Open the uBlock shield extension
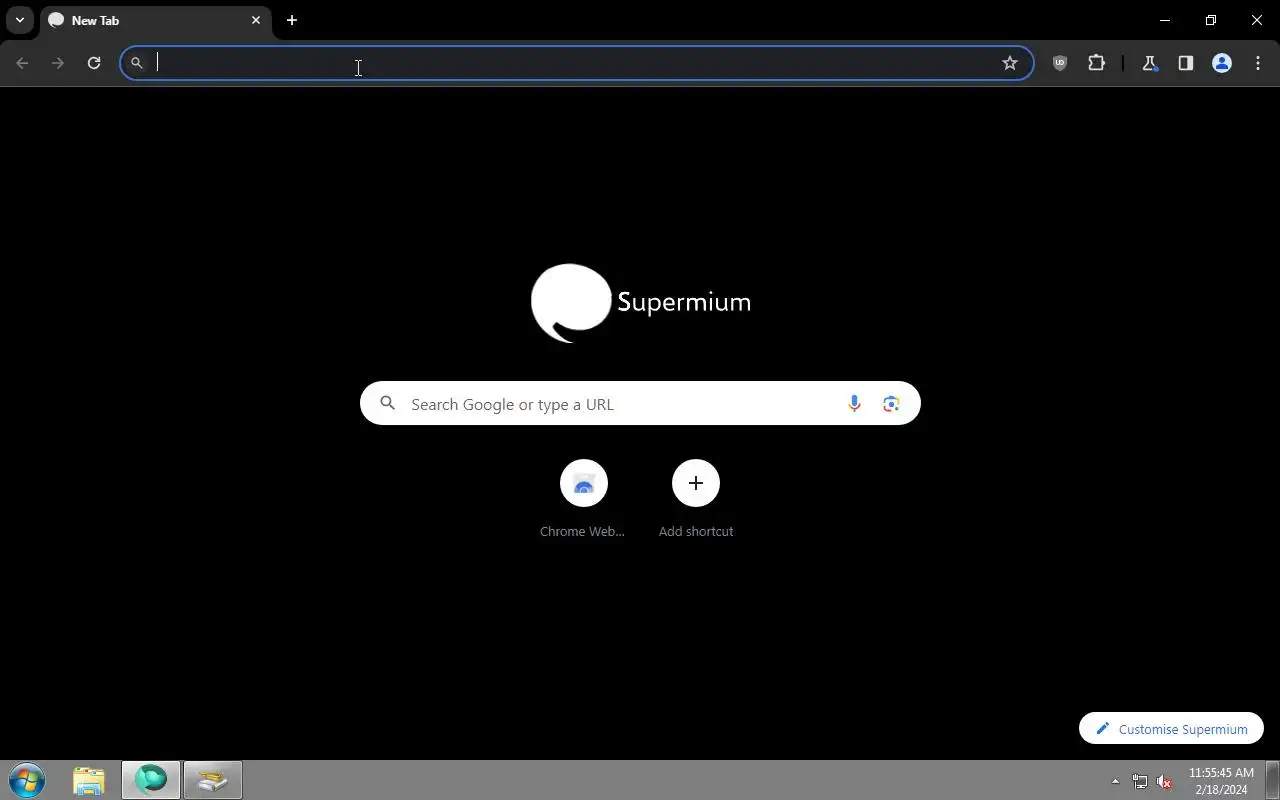 pos(1060,63)
